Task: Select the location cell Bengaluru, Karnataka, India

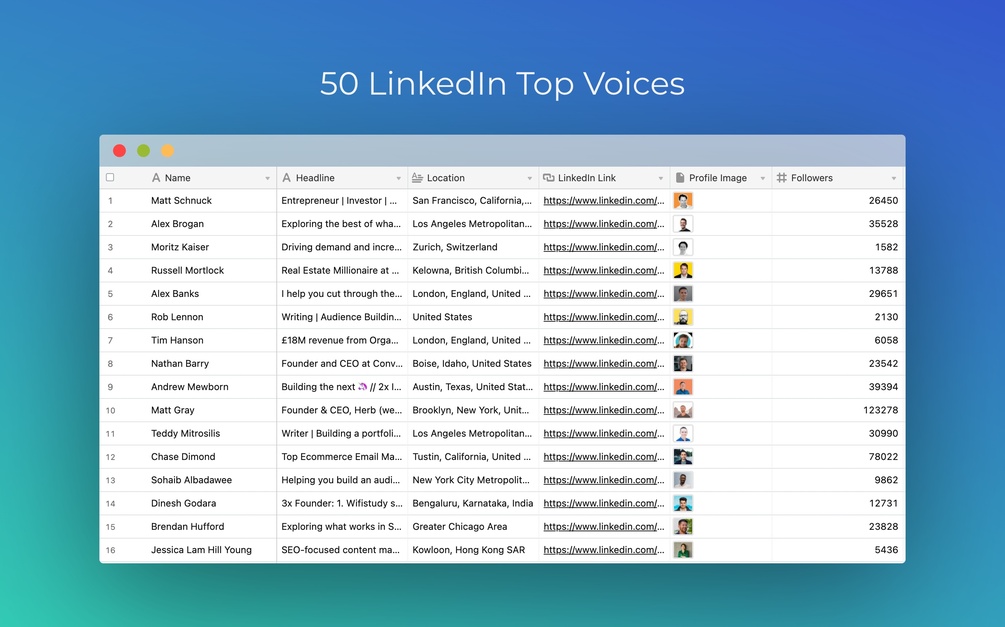Action: coord(472,503)
